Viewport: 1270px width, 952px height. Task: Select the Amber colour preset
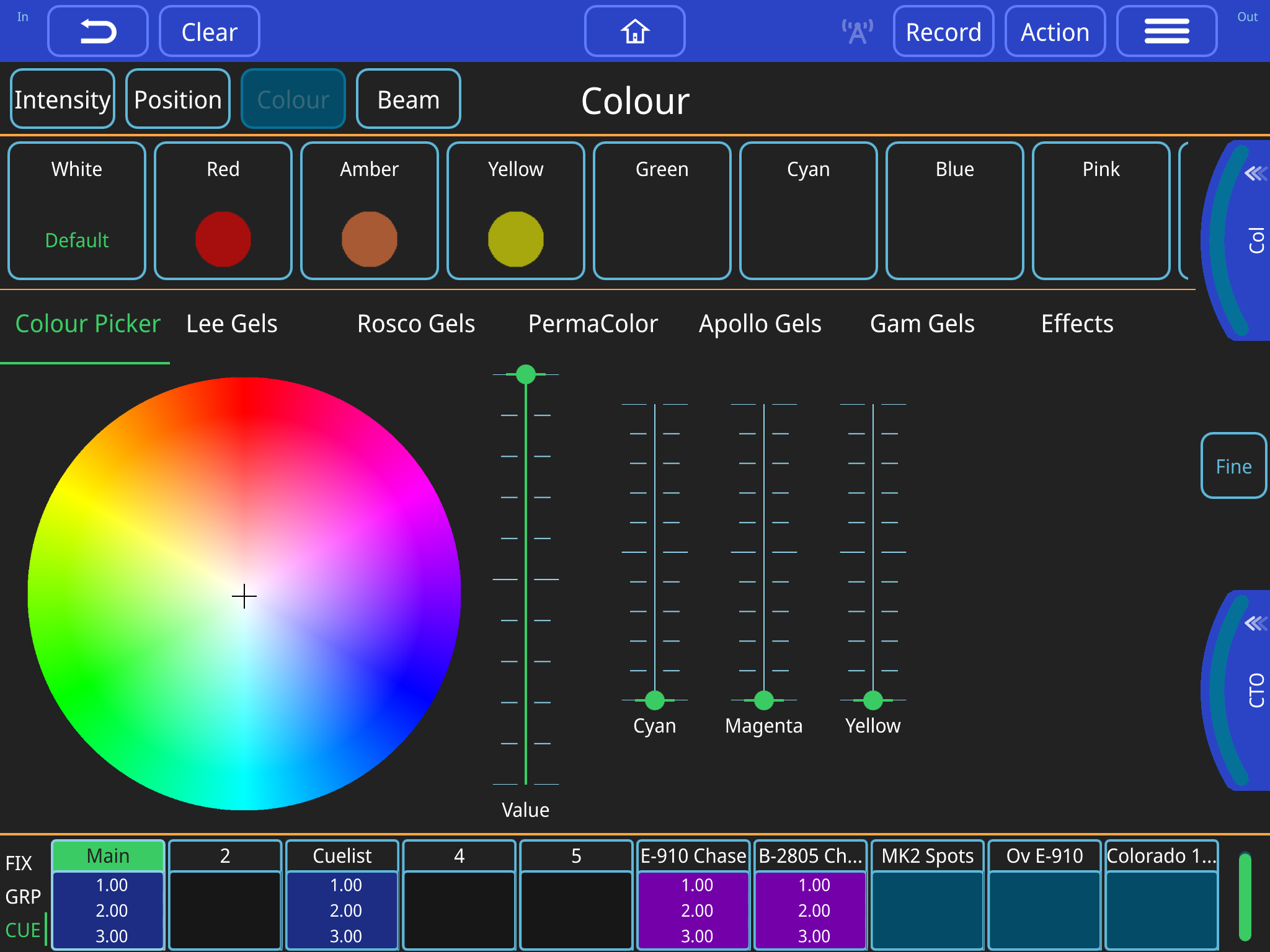(x=369, y=211)
